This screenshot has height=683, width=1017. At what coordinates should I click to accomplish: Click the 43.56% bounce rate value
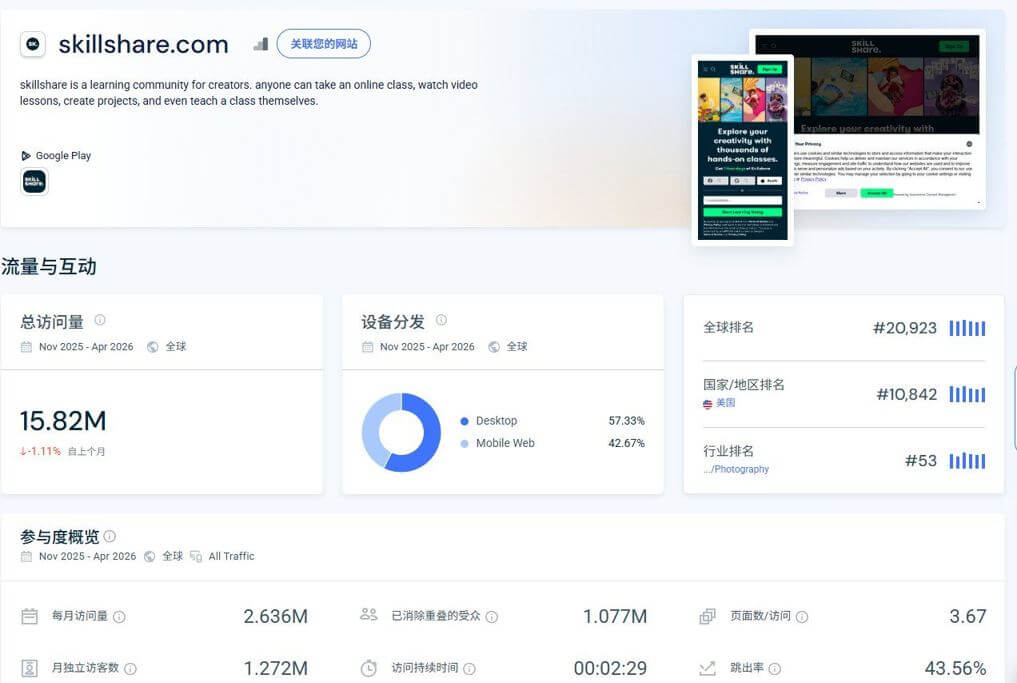pos(955,668)
